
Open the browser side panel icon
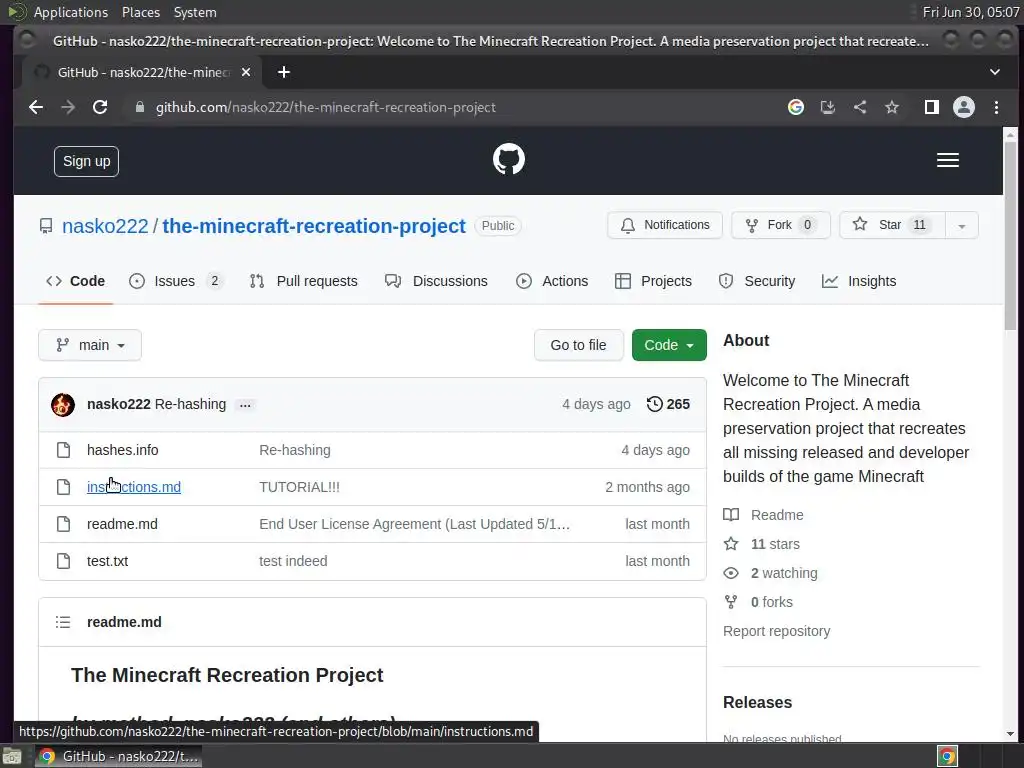(x=932, y=107)
